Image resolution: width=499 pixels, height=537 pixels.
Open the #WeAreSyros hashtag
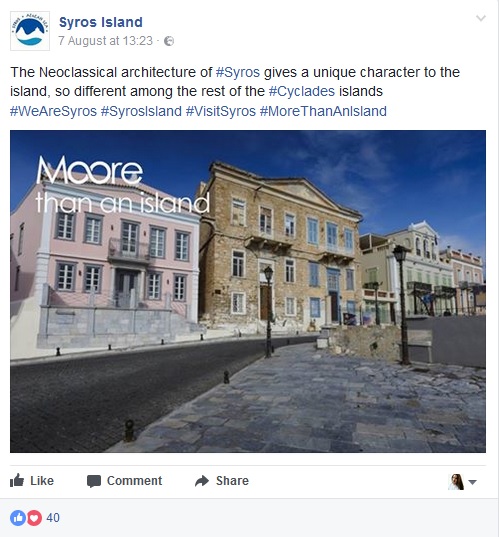pos(53,111)
